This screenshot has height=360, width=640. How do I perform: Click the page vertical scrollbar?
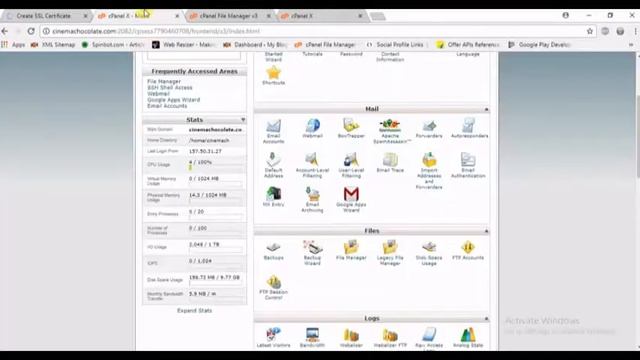tap(637, 136)
